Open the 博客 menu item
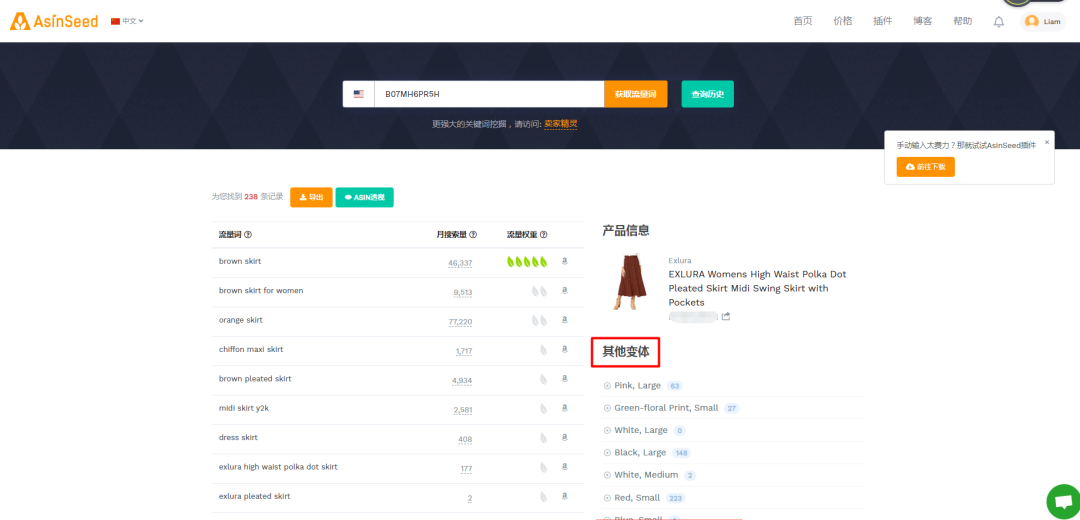 coord(922,21)
